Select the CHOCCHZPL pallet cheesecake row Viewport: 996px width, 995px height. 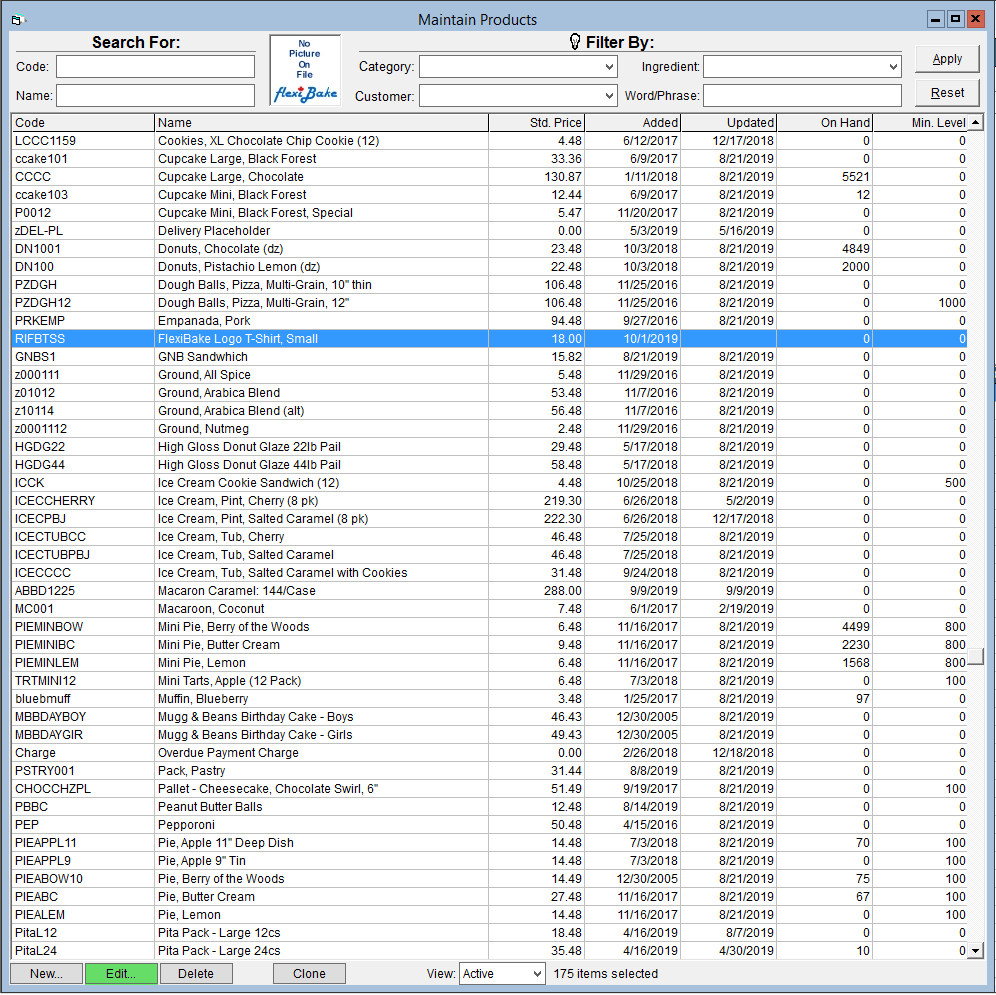point(490,789)
